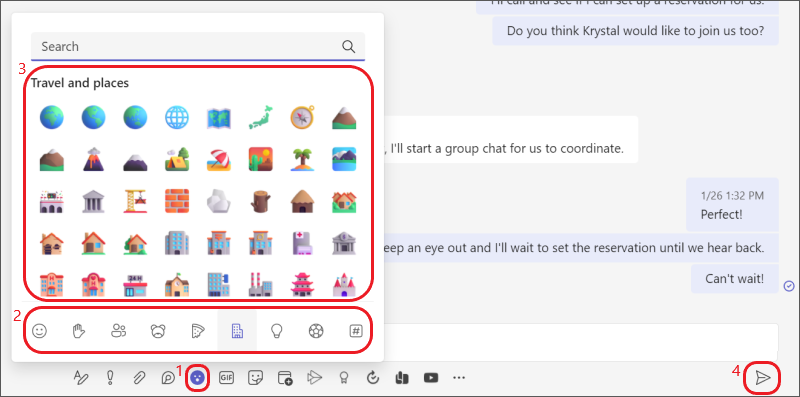This screenshot has height=397, width=800.
Task: Choose the stadium emoji
Action: click(52, 202)
